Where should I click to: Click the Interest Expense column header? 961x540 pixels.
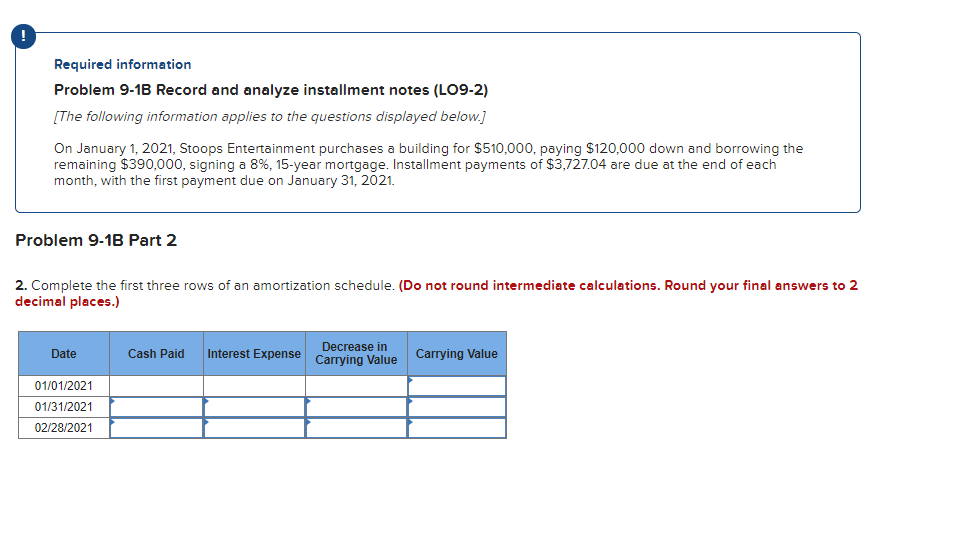pyautogui.click(x=254, y=354)
